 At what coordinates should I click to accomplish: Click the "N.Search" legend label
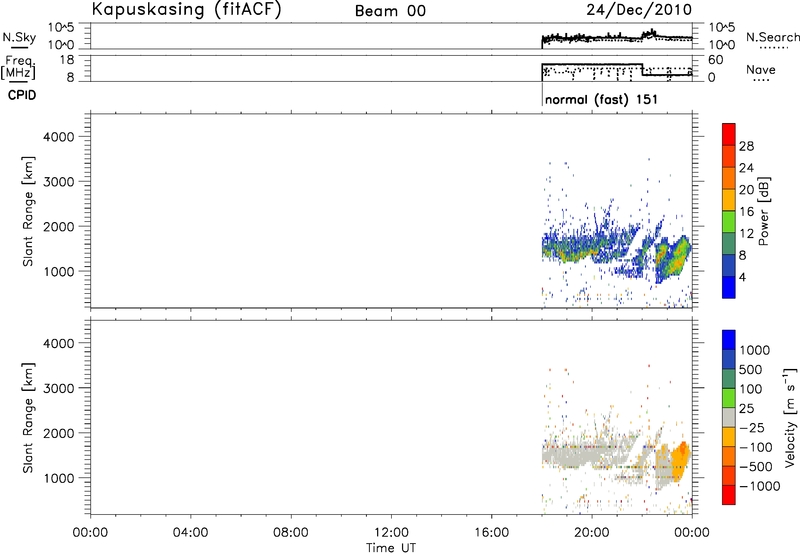(773, 37)
